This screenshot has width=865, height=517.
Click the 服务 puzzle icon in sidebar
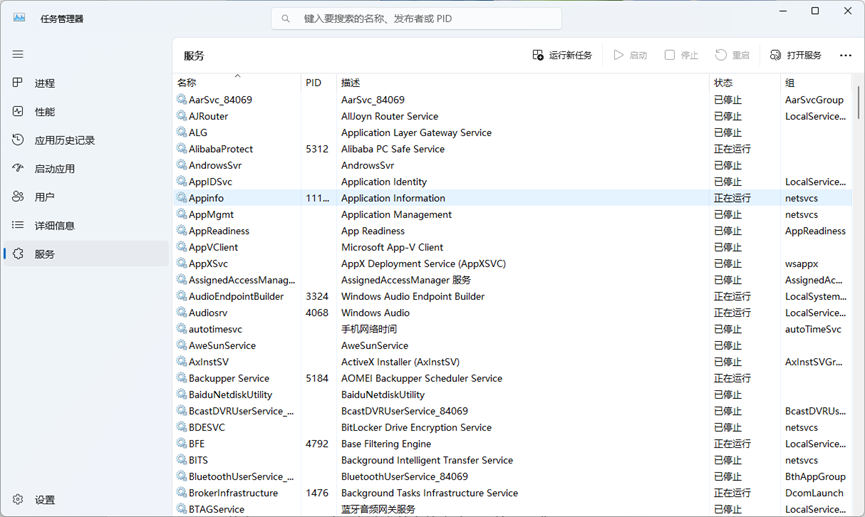point(18,254)
